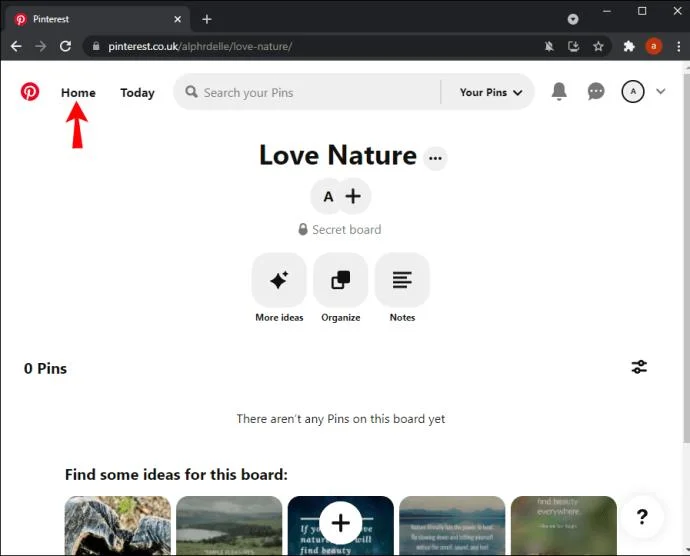Open filter settings slider icon
The height and width of the screenshot is (556, 690).
click(639, 367)
